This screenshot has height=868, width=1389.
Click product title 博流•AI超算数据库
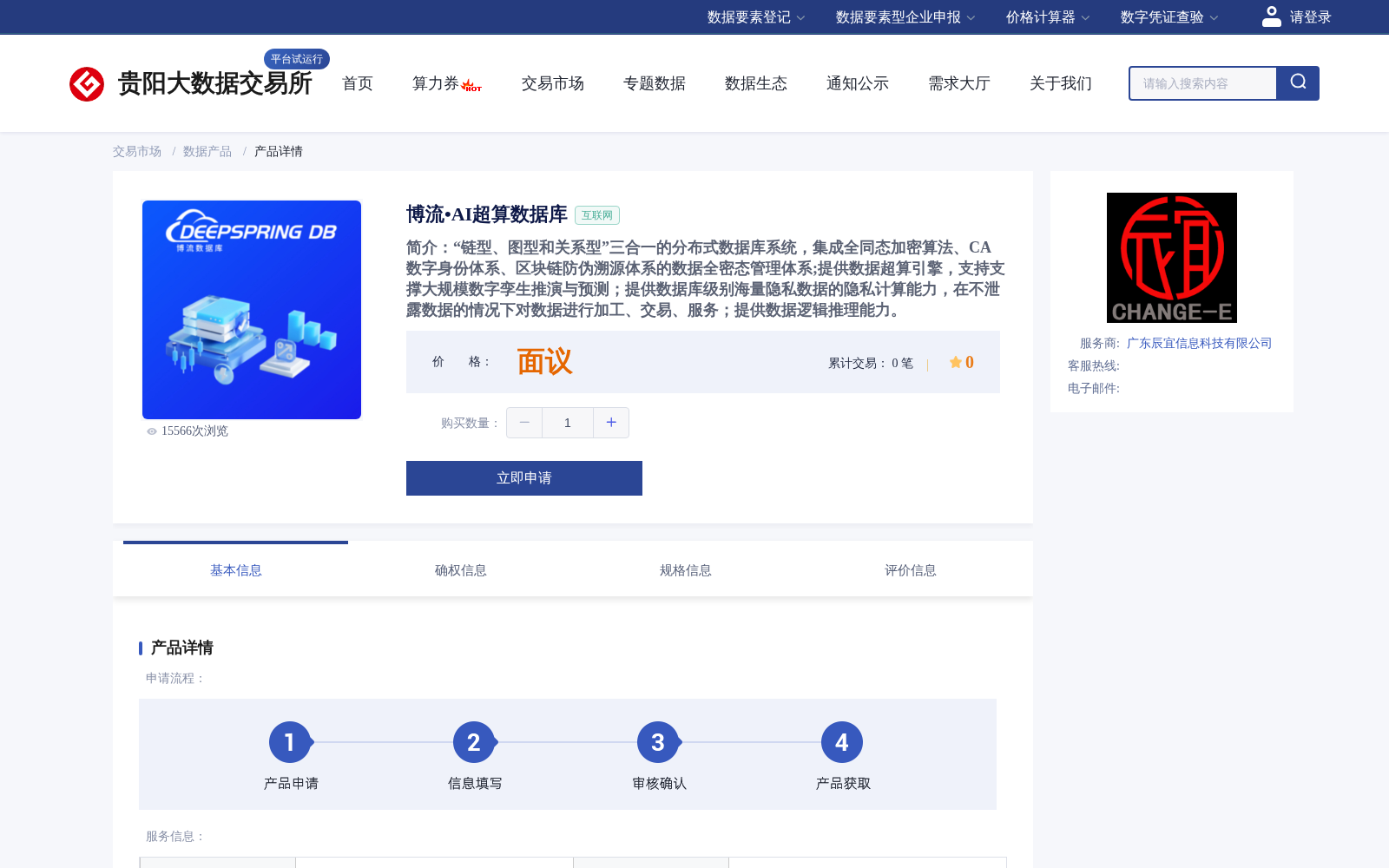click(x=487, y=214)
